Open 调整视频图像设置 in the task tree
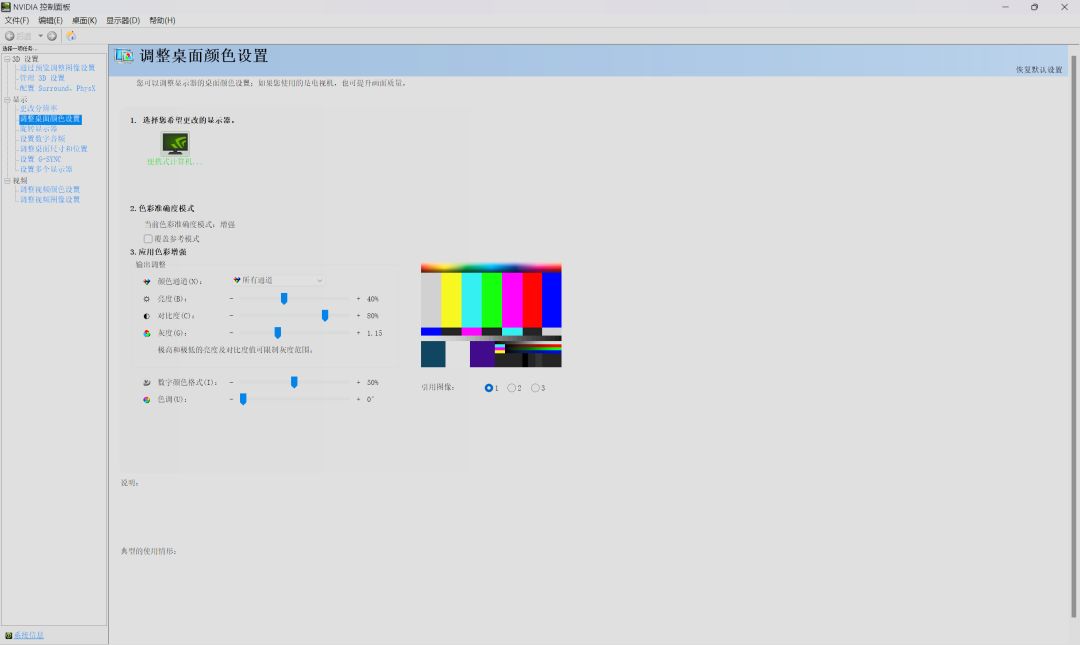 pyautogui.click(x=50, y=199)
